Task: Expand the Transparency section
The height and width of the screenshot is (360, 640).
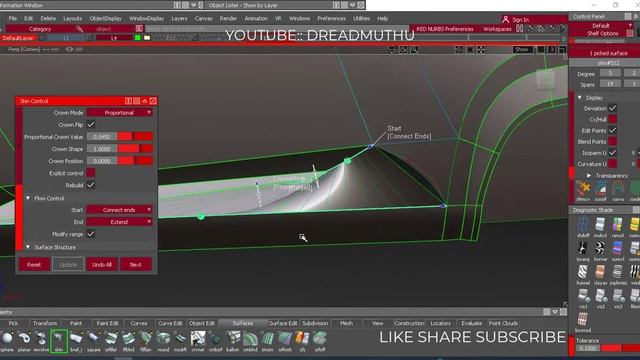Action: [589, 176]
